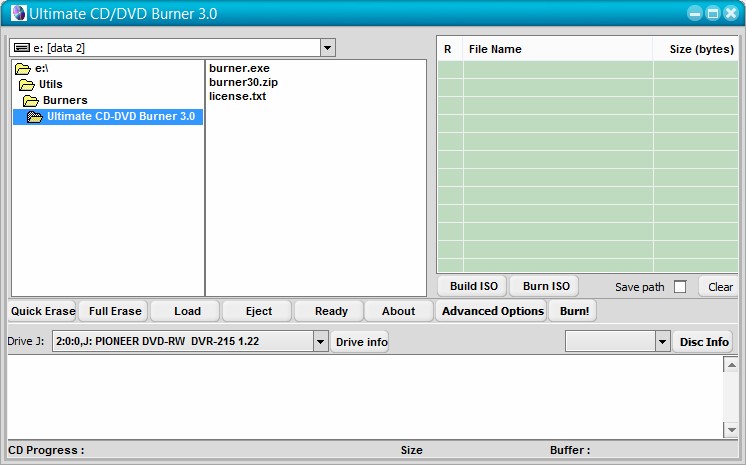Enable the Save path checkbox
The height and width of the screenshot is (465, 746).
coord(680,287)
